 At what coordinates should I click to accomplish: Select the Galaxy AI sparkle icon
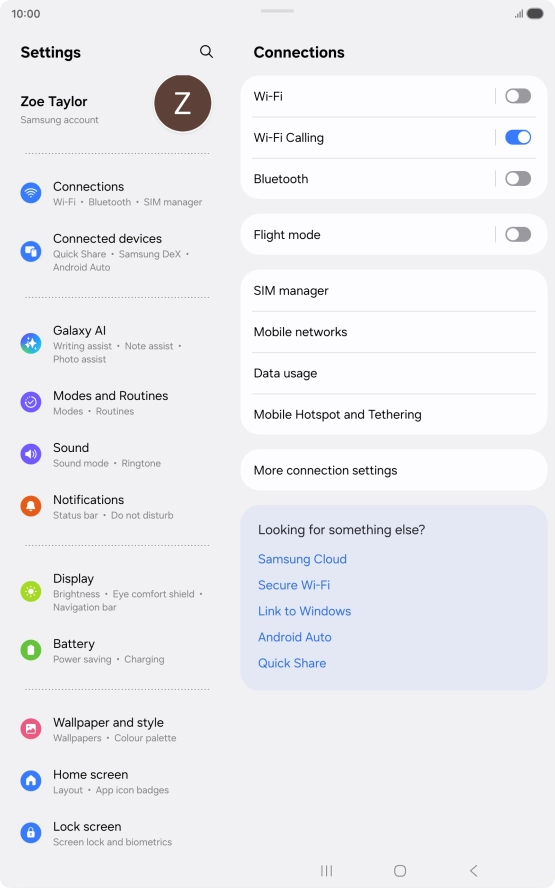pyautogui.click(x=31, y=343)
